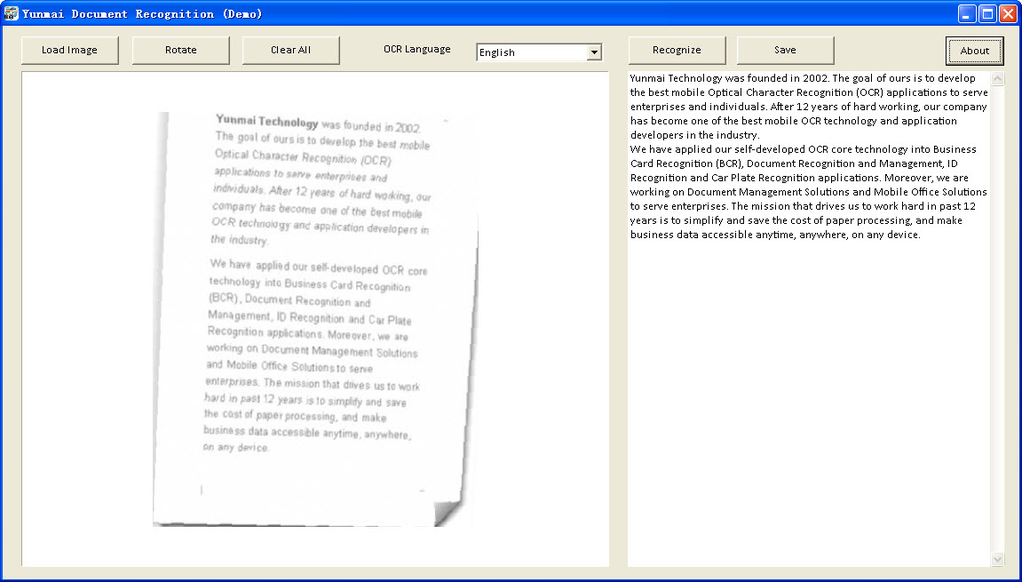Screen dimensions: 1022x582
Task: Open the OCR Language combo box showing English
Action: pyautogui.click(x=539, y=52)
